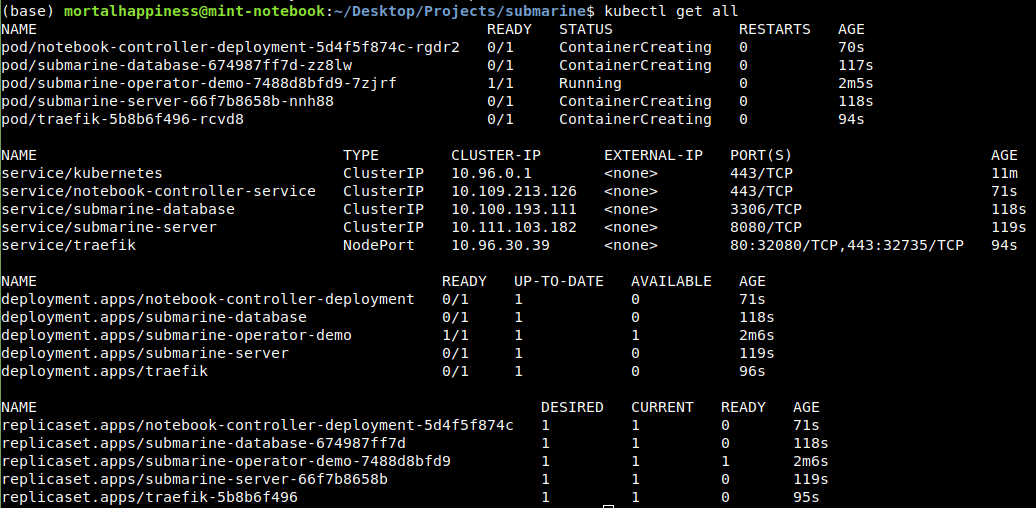Select deployment.apps/submarine-database name
The height and width of the screenshot is (508, 1036).
click(x=154, y=317)
